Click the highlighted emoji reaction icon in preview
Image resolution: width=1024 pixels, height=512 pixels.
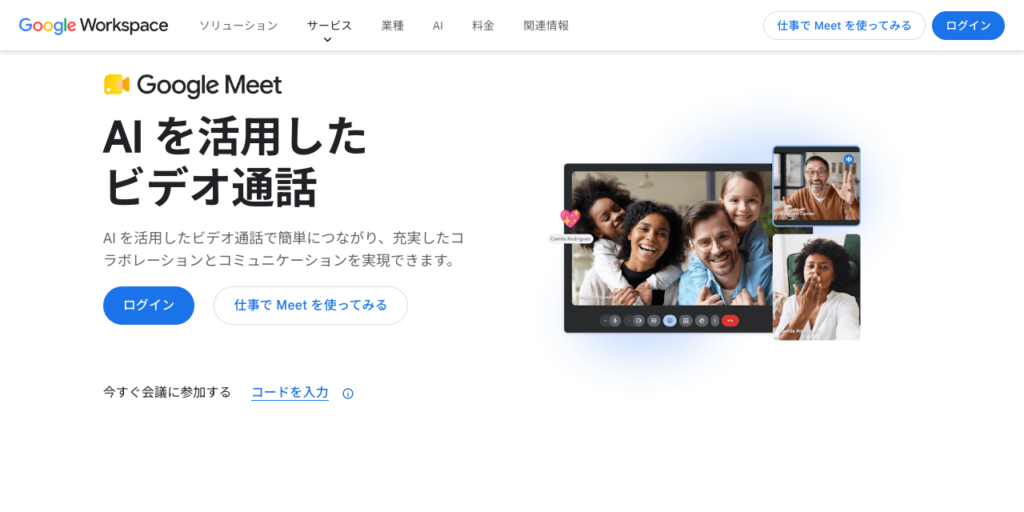pyautogui.click(x=669, y=321)
